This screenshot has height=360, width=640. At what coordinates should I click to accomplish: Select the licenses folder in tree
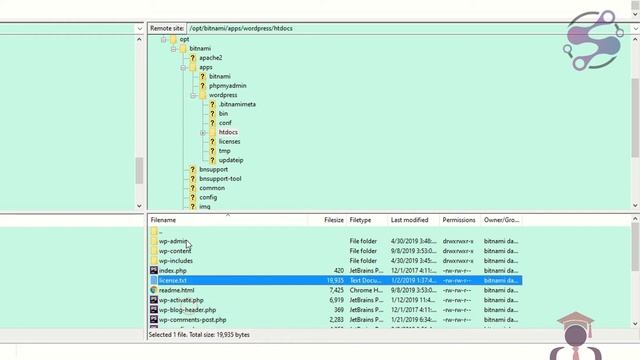[x=229, y=142]
